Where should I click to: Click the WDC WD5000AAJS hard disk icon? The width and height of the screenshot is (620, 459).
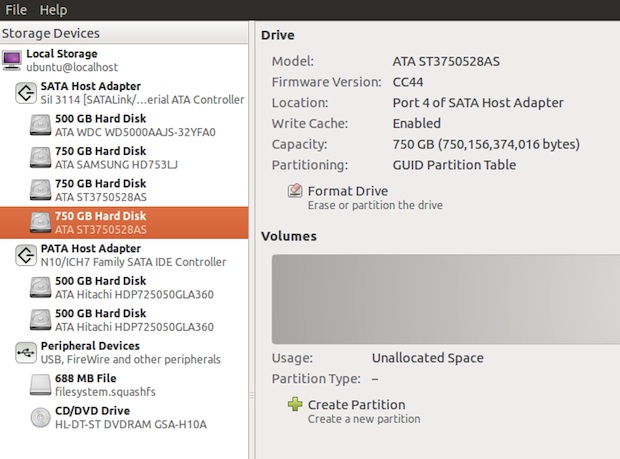click(x=41, y=125)
